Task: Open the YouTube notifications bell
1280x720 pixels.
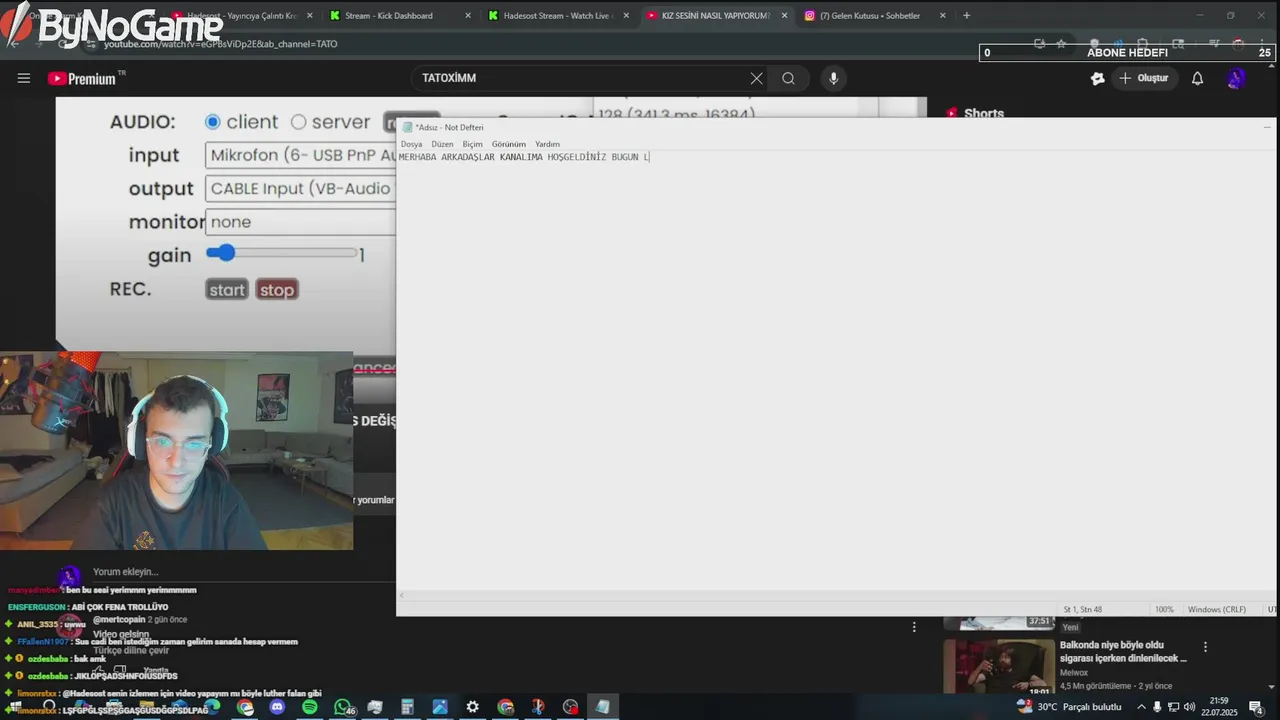Action: point(1197,78)
